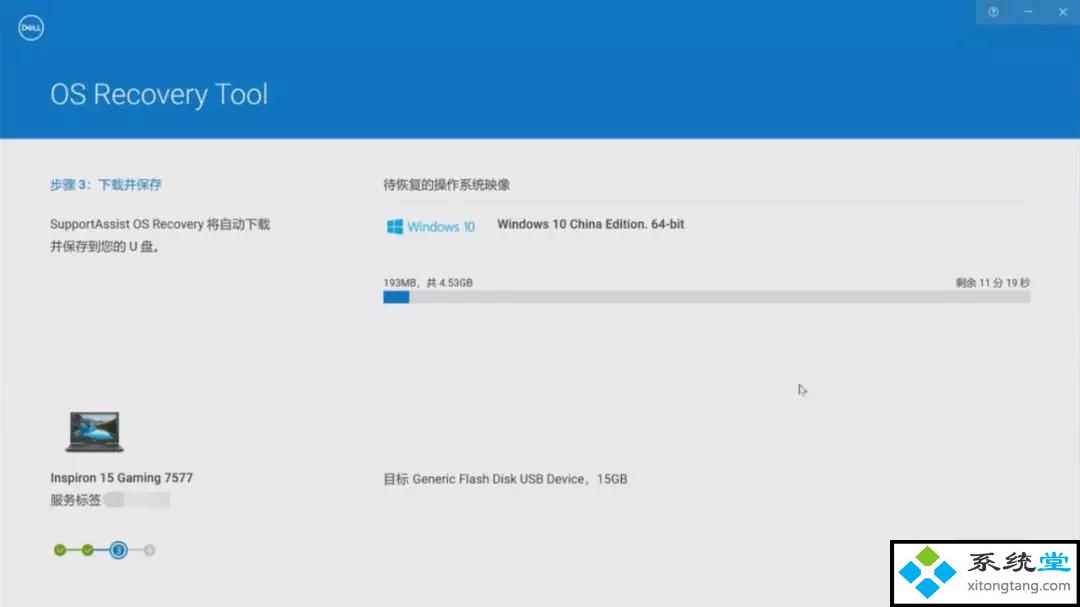Image resolution: width=1080 pixels, height=607 pixels.
Task: Click the Dell logo icon
Action: tap(31, 28)
